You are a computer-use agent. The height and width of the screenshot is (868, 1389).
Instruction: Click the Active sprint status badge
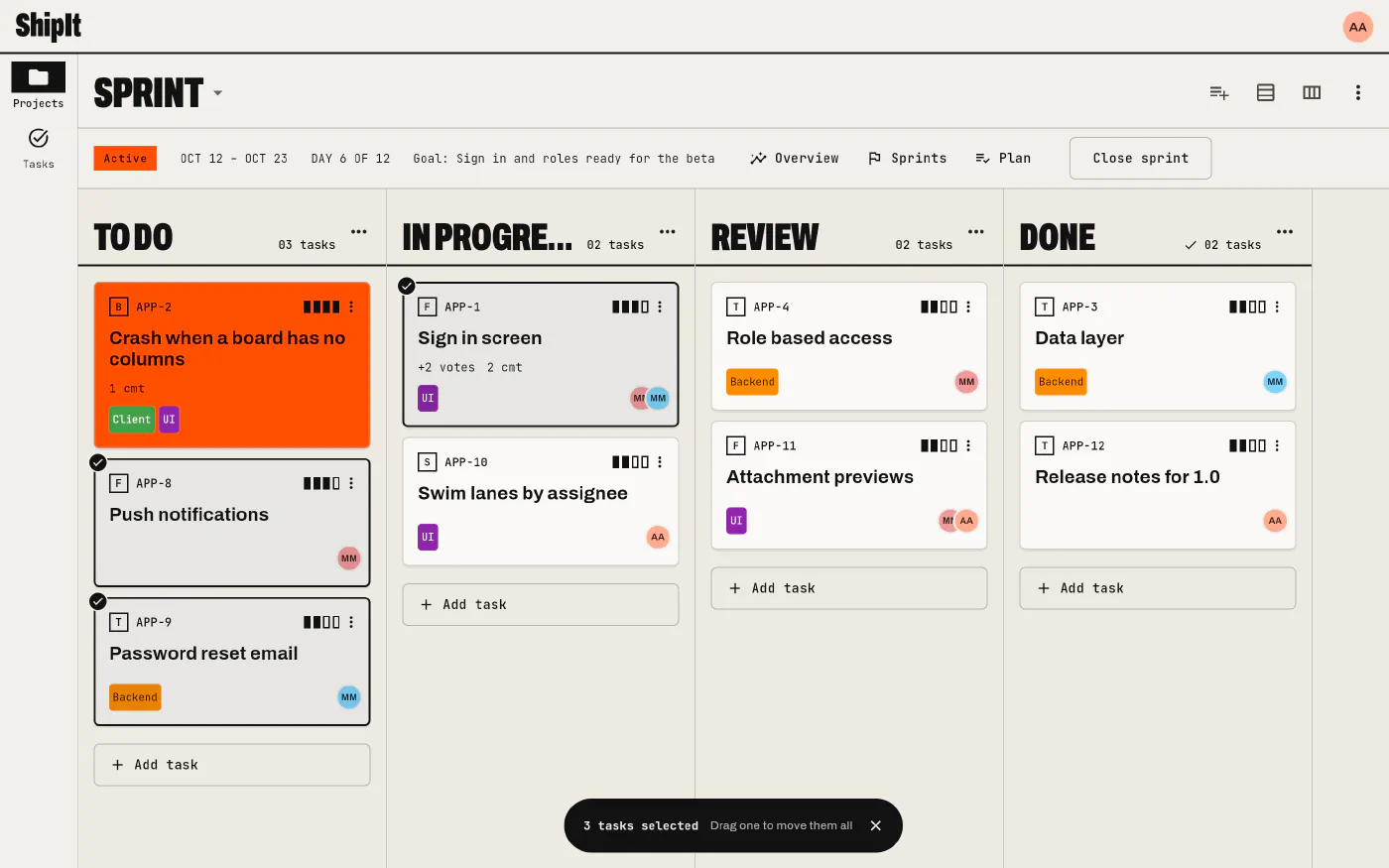[125, 159]
